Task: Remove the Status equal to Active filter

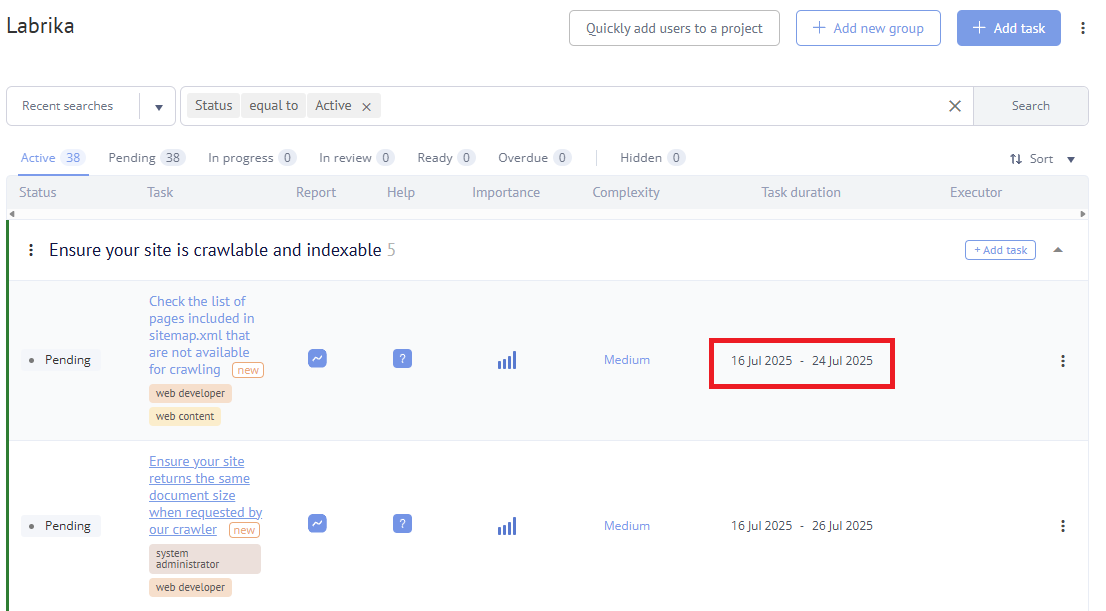Action: pyautogui.click(x=366, y=106)
